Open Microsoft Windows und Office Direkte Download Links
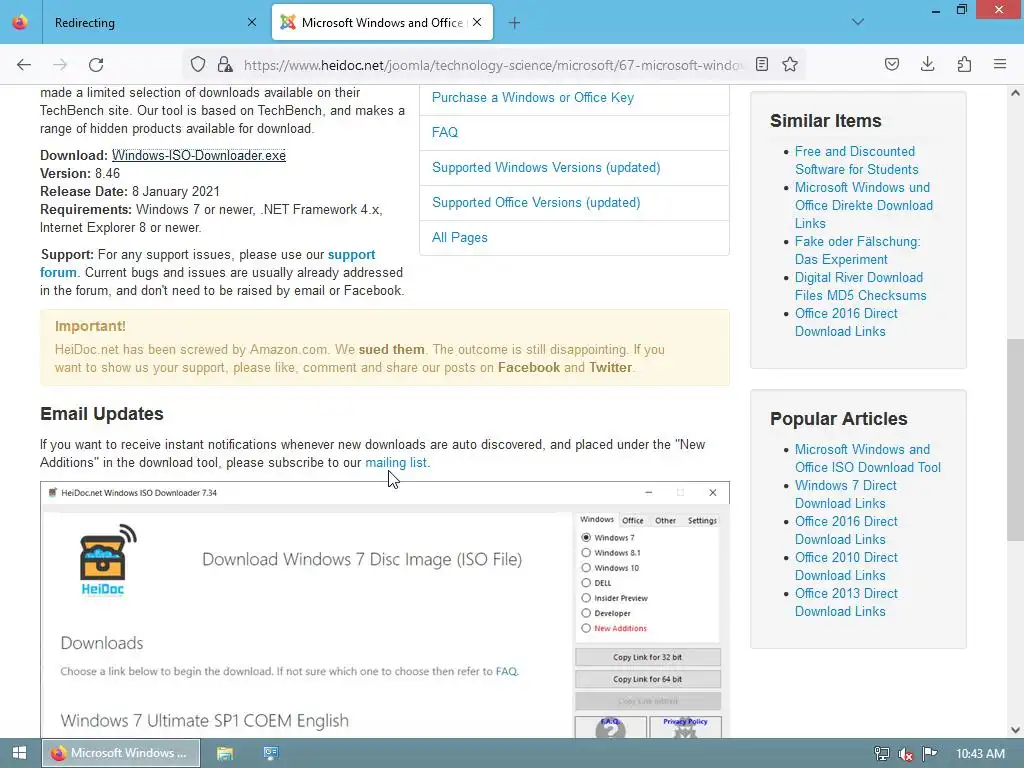1024x768 pixels. 863,205
